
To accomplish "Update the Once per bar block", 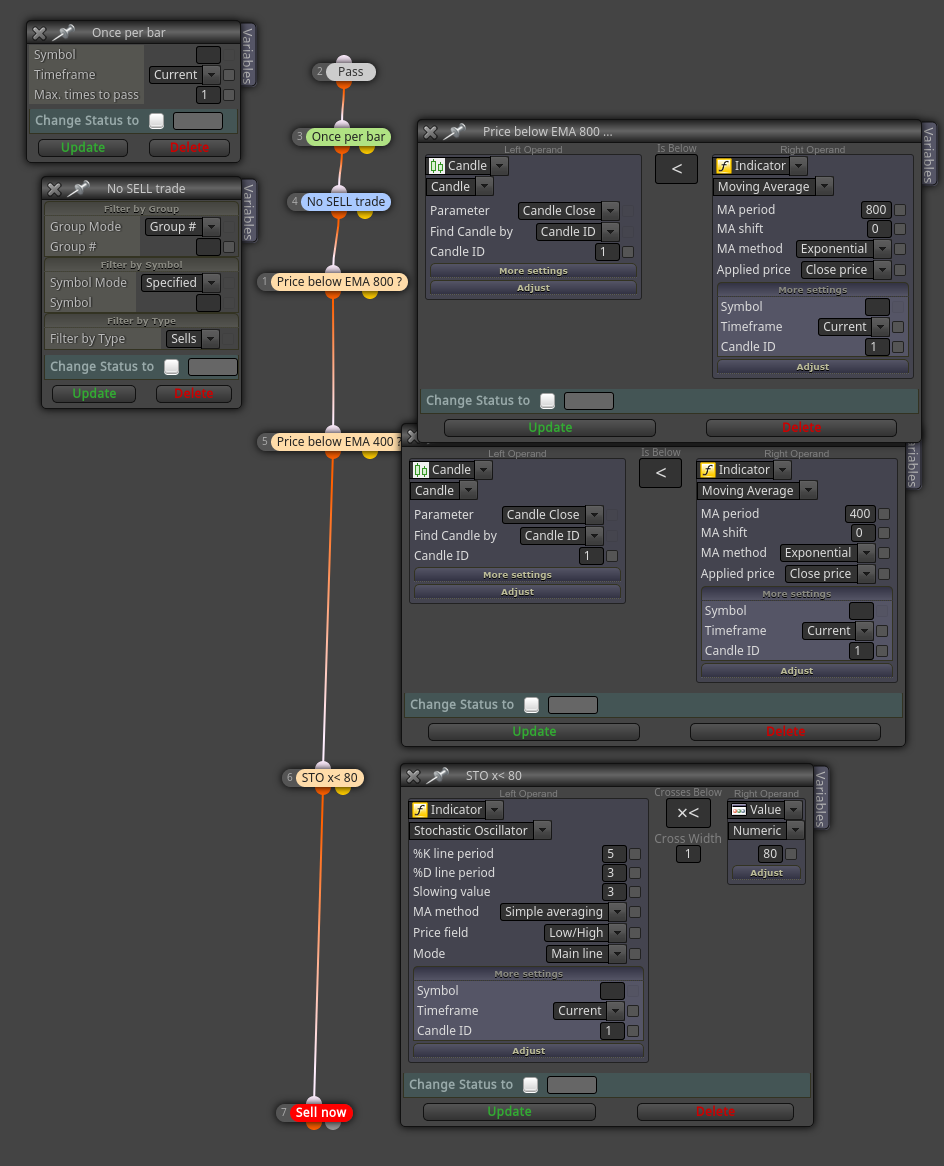I will point(83,148).
